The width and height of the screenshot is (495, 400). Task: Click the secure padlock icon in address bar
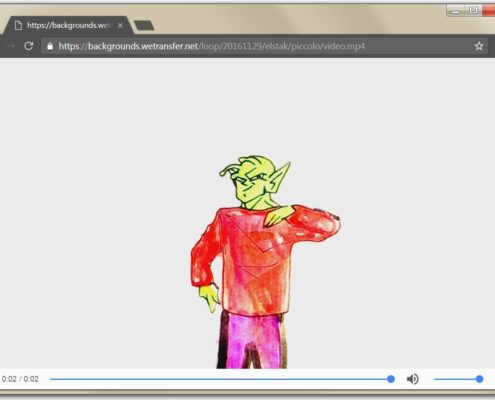coord(50,46)
